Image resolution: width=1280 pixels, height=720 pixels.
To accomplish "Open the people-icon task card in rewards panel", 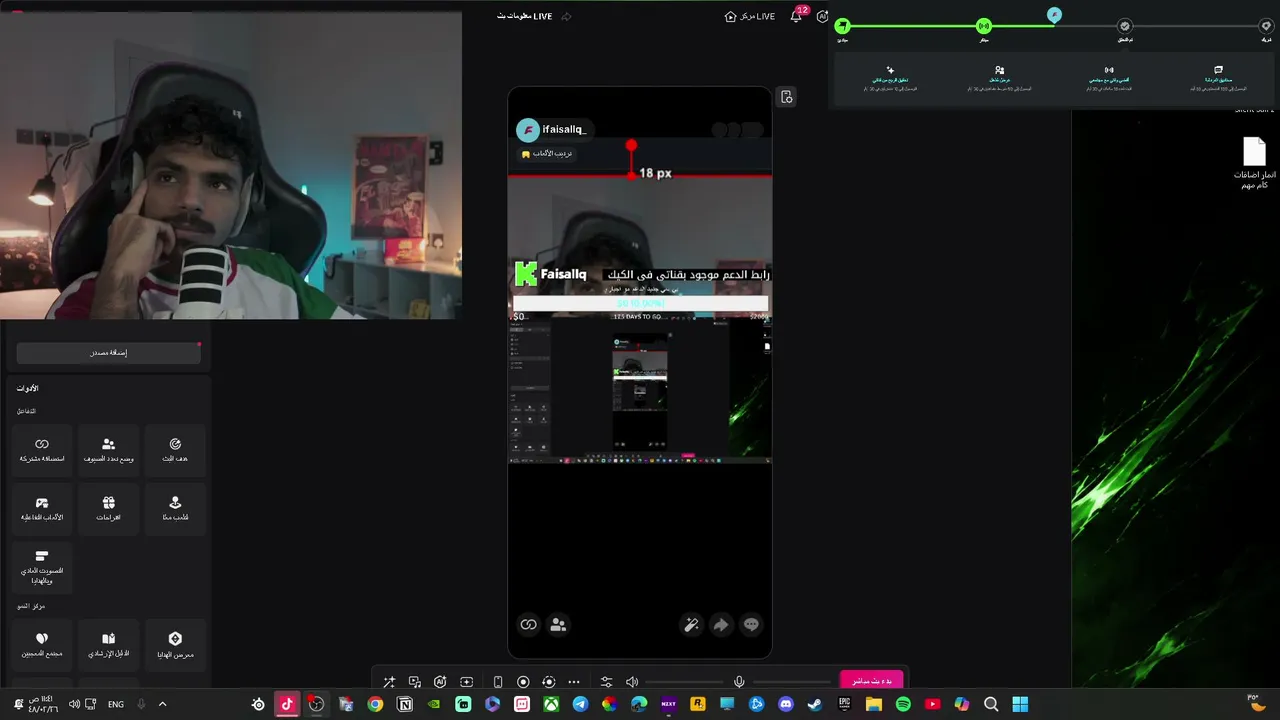I will click(999, 79).
